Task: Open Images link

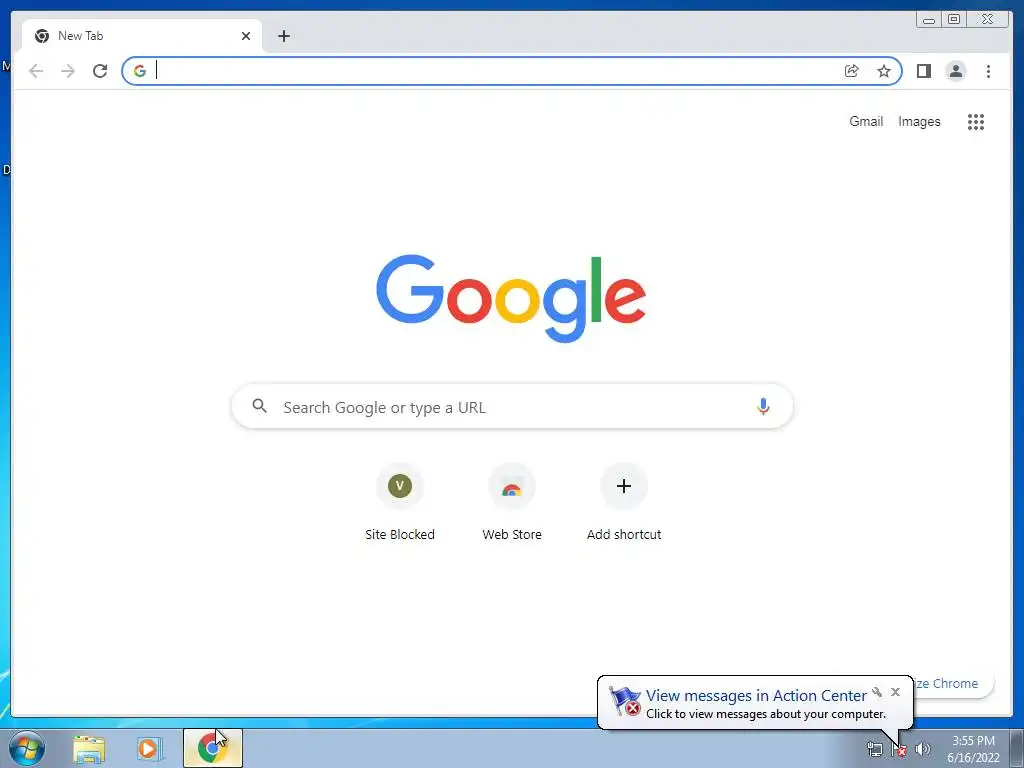Action: tap(919, 121)
